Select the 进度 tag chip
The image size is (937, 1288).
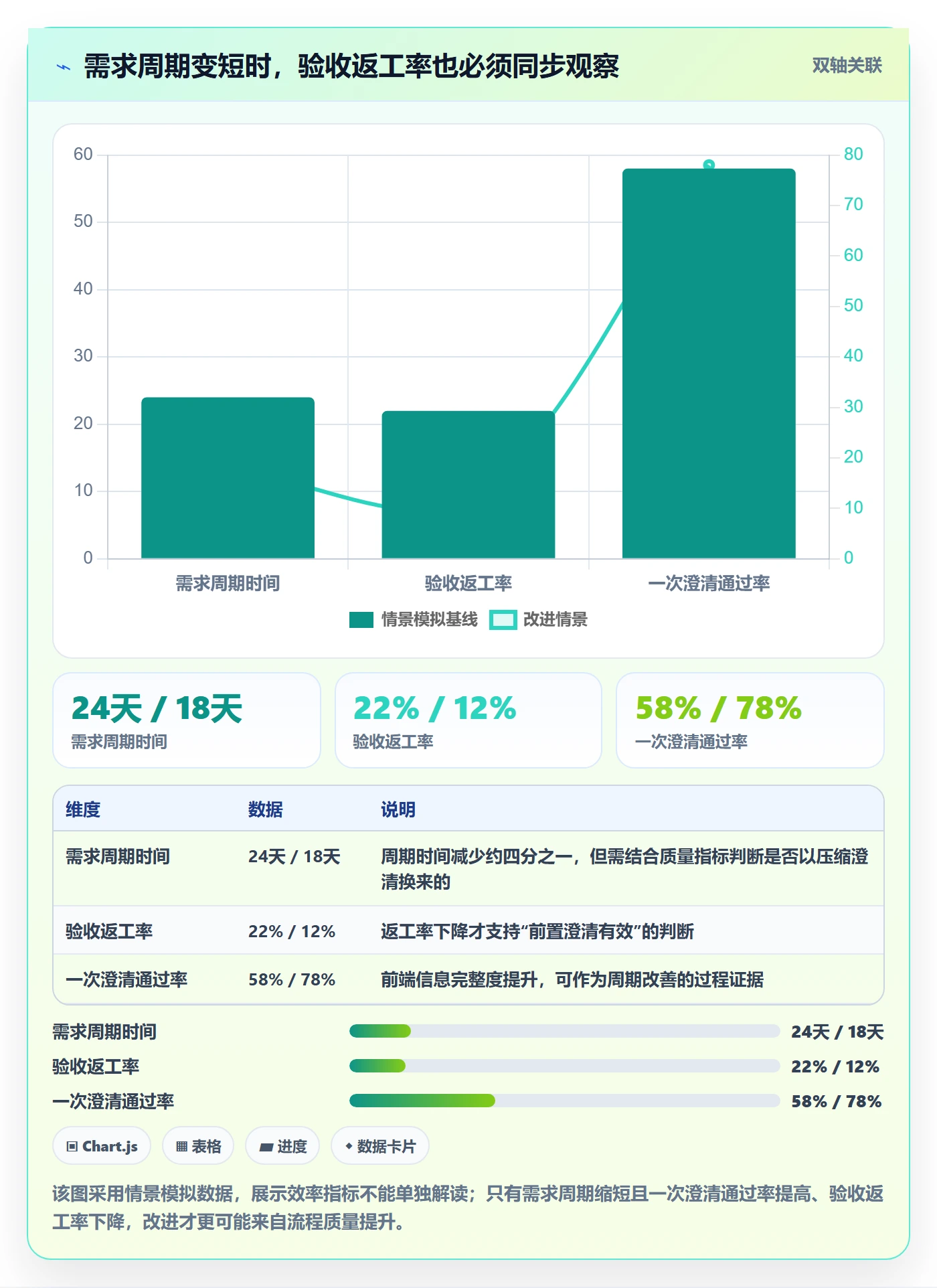point(282,1146)
